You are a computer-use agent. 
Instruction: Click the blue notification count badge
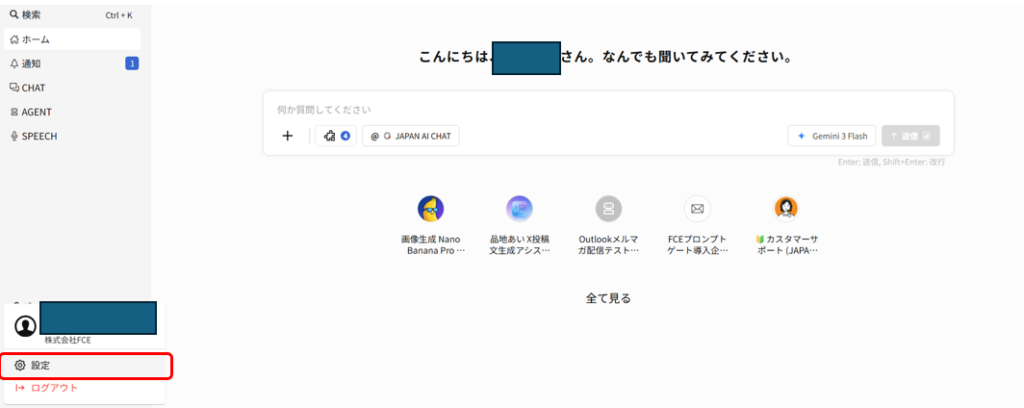pyautogui.click(x=132, y=63)
